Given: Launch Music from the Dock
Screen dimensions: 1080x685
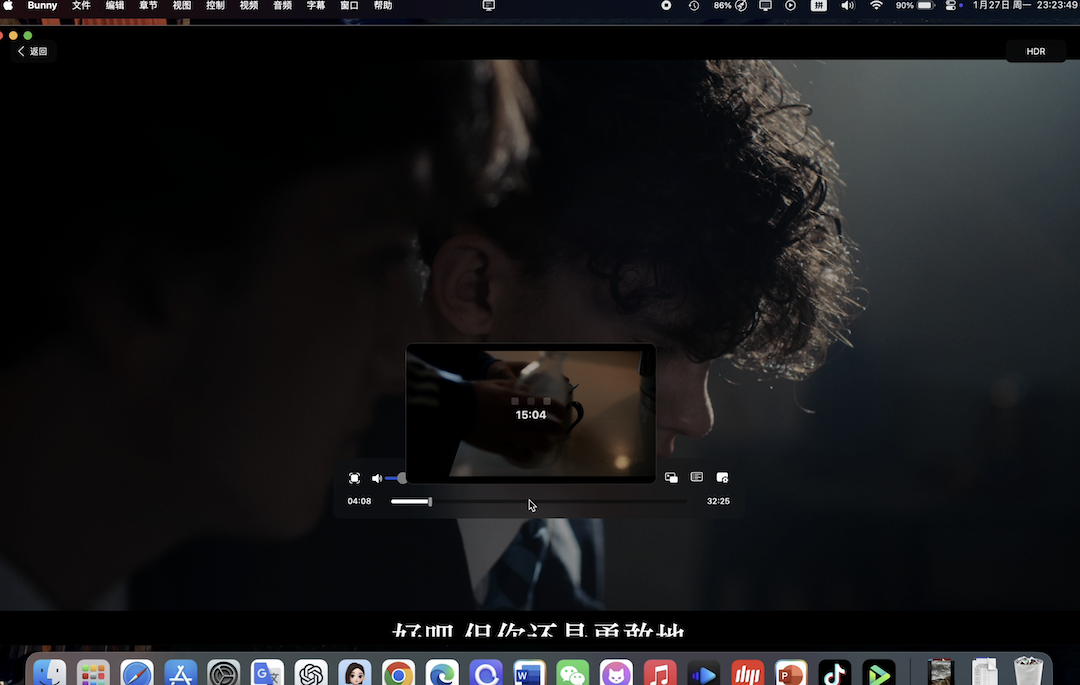Looking at the screenshot, I should (x=660, y=673).
